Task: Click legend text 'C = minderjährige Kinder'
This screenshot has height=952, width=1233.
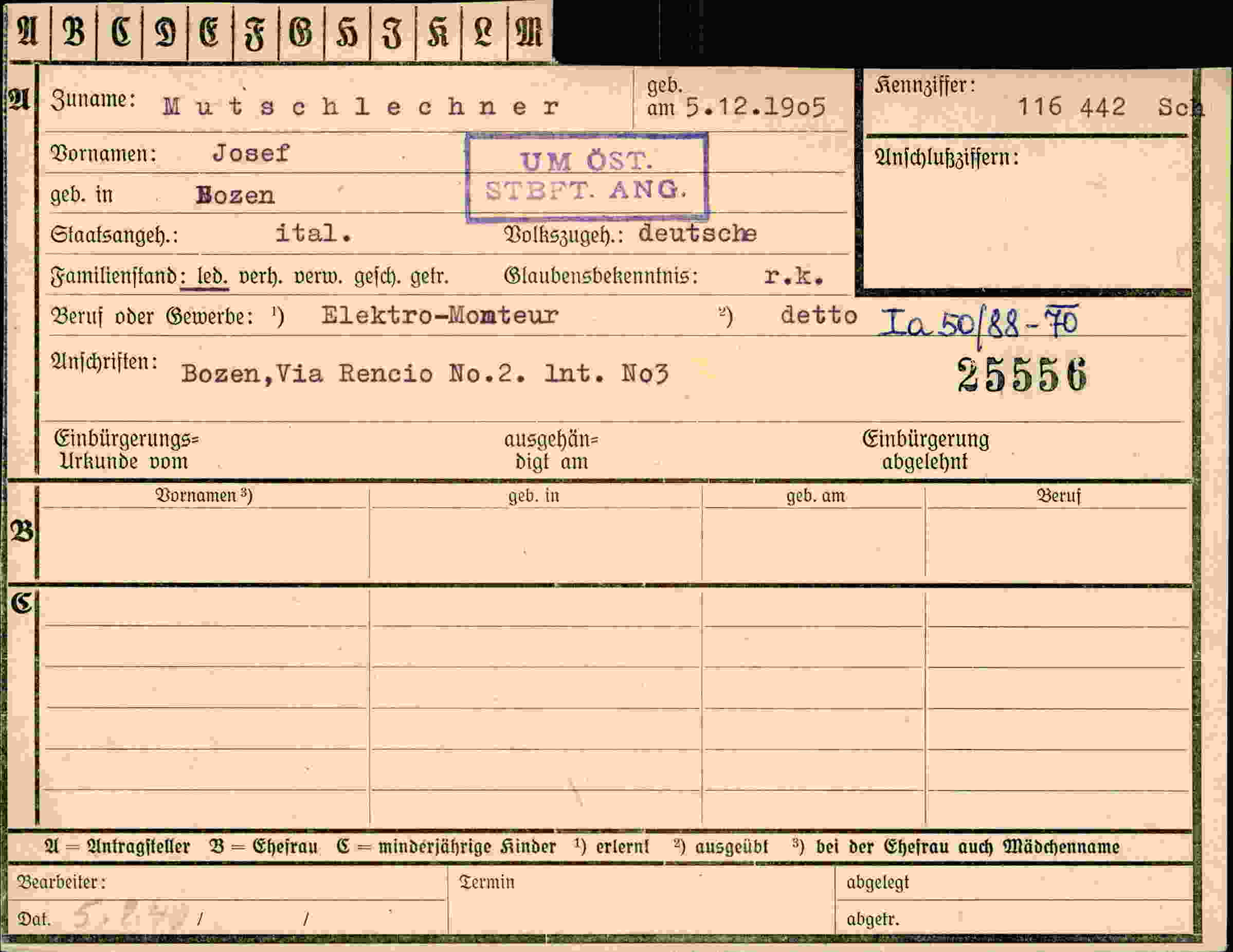Action: coord(446,847)
